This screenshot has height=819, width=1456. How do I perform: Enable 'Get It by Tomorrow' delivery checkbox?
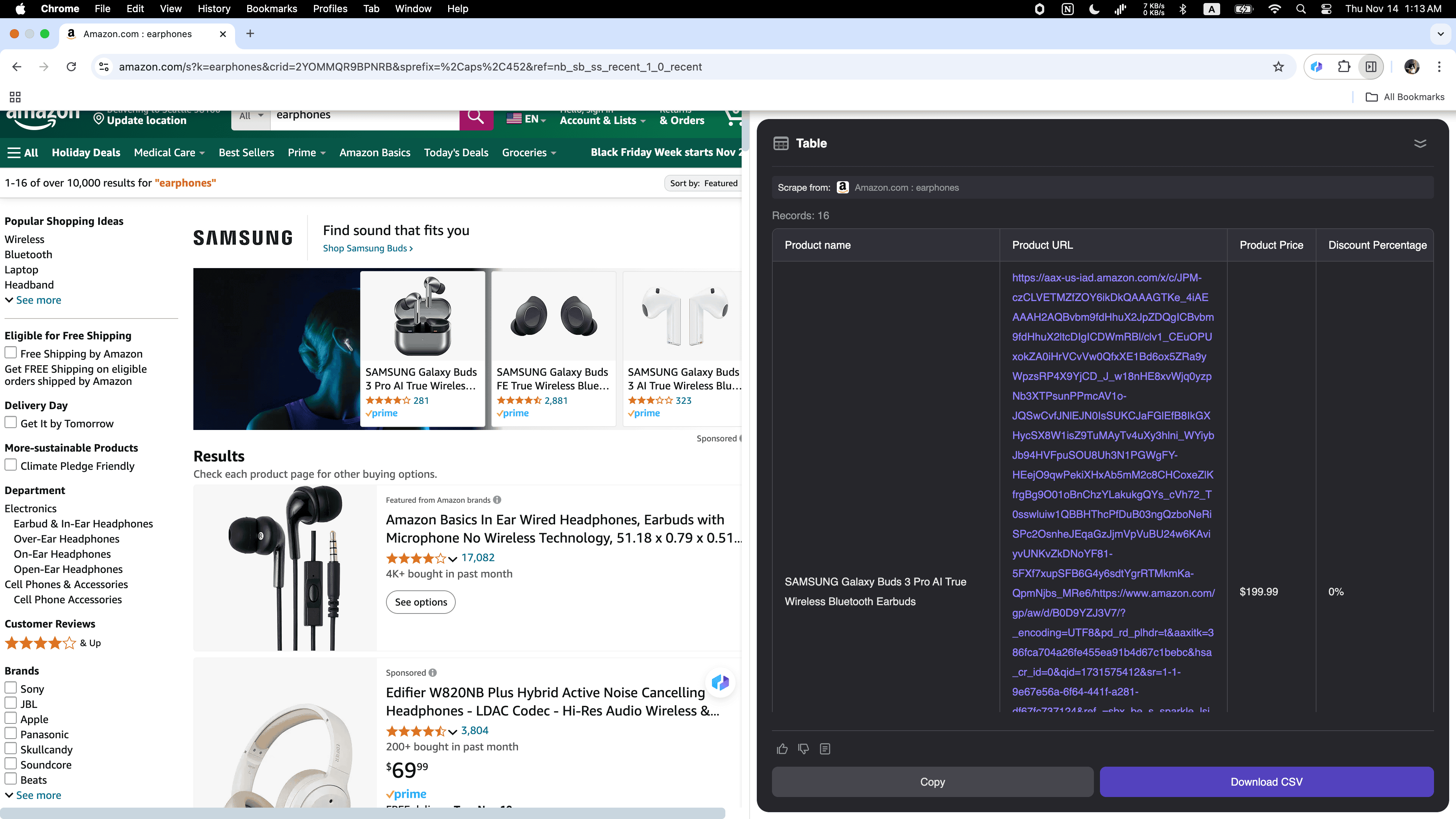(x=11, y=423)
